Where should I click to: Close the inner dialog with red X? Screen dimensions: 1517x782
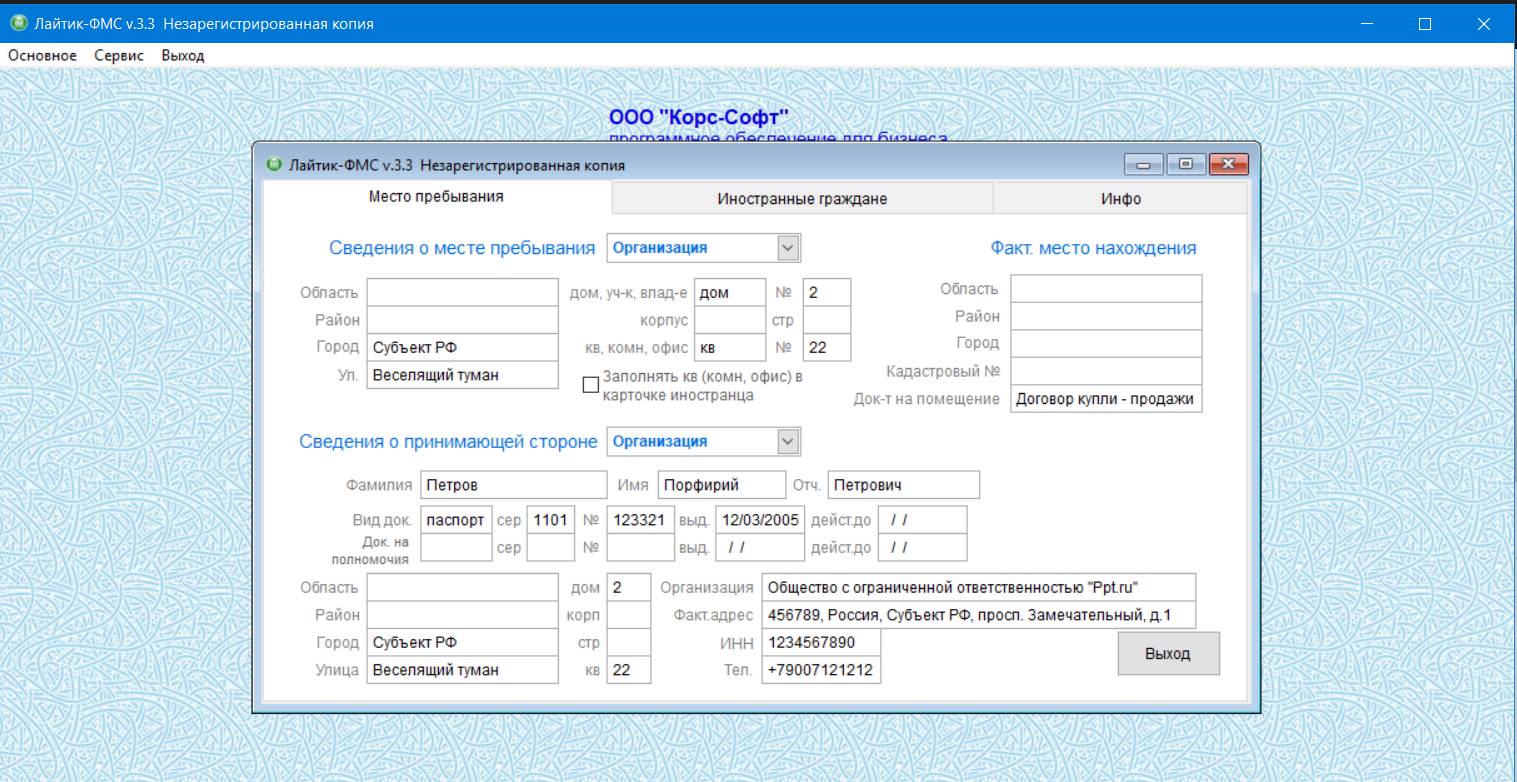tap(1229, 165)
